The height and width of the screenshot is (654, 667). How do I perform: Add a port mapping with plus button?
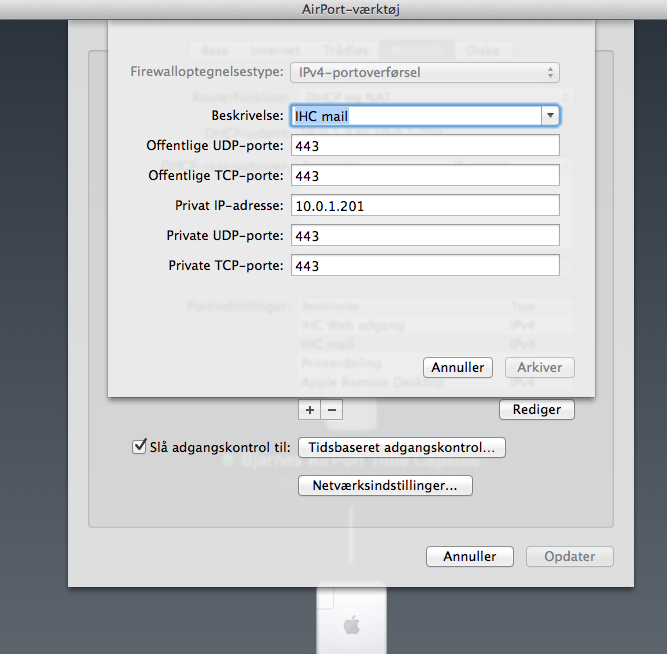(x=310, y=410)
